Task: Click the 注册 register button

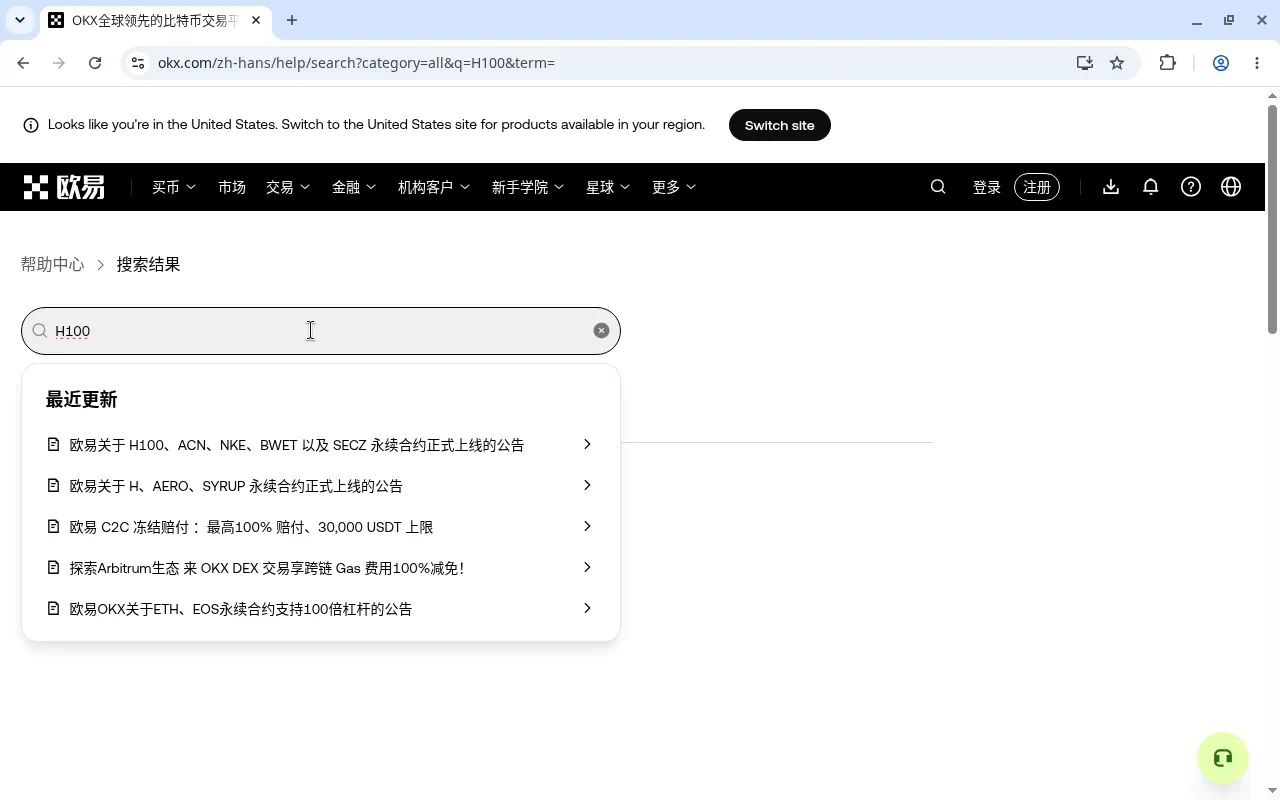Action: tap(1037, 187)
